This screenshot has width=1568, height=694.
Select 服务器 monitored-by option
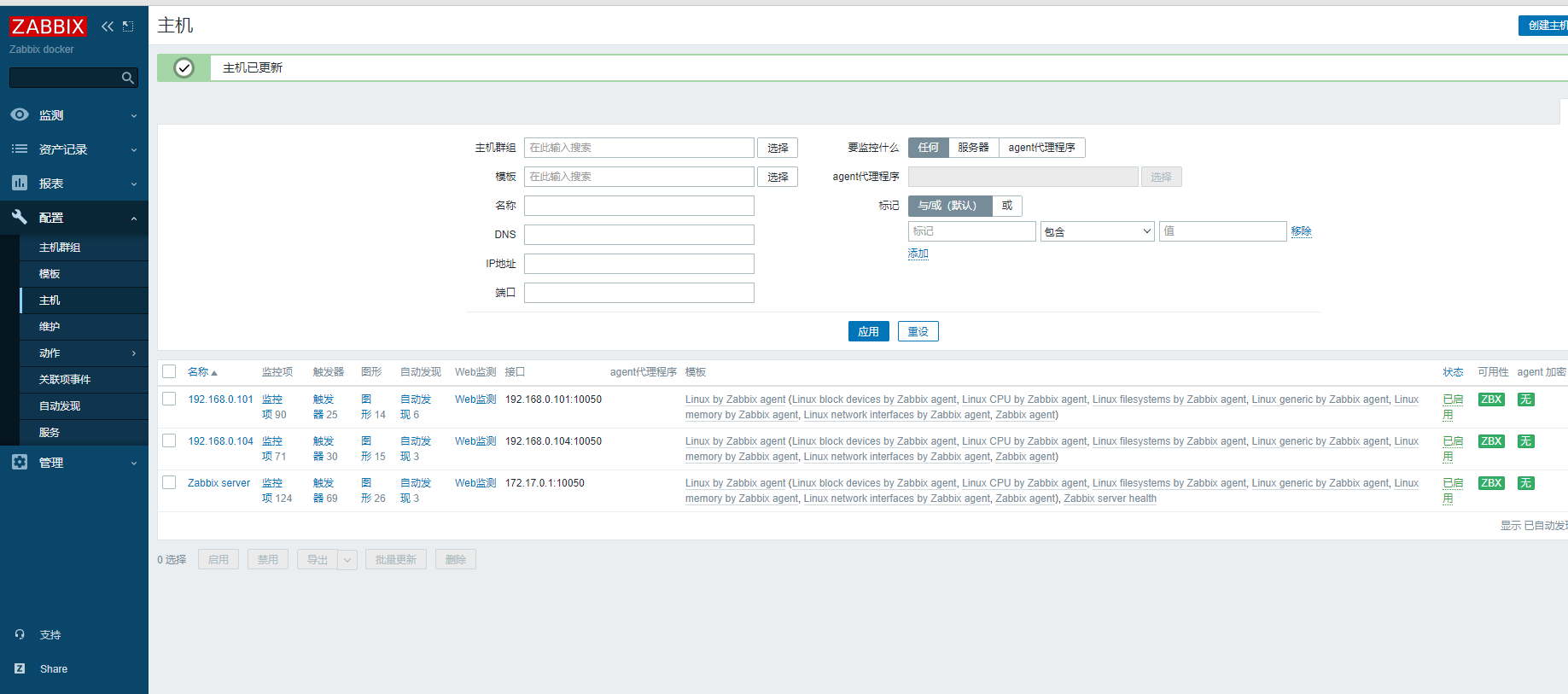[x=973, y=148]
